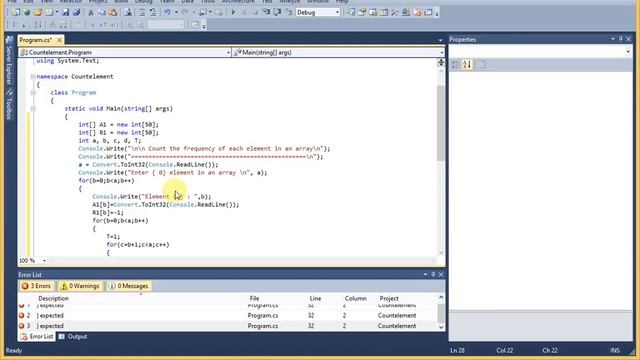Viewport: 640px width, 360px height.
Task: Click the red error icon of row 2
Action: [22, 316]
